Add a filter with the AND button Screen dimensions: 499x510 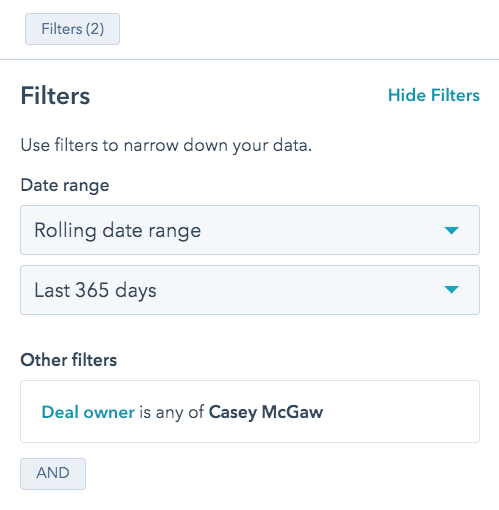[x=53, y=474]
